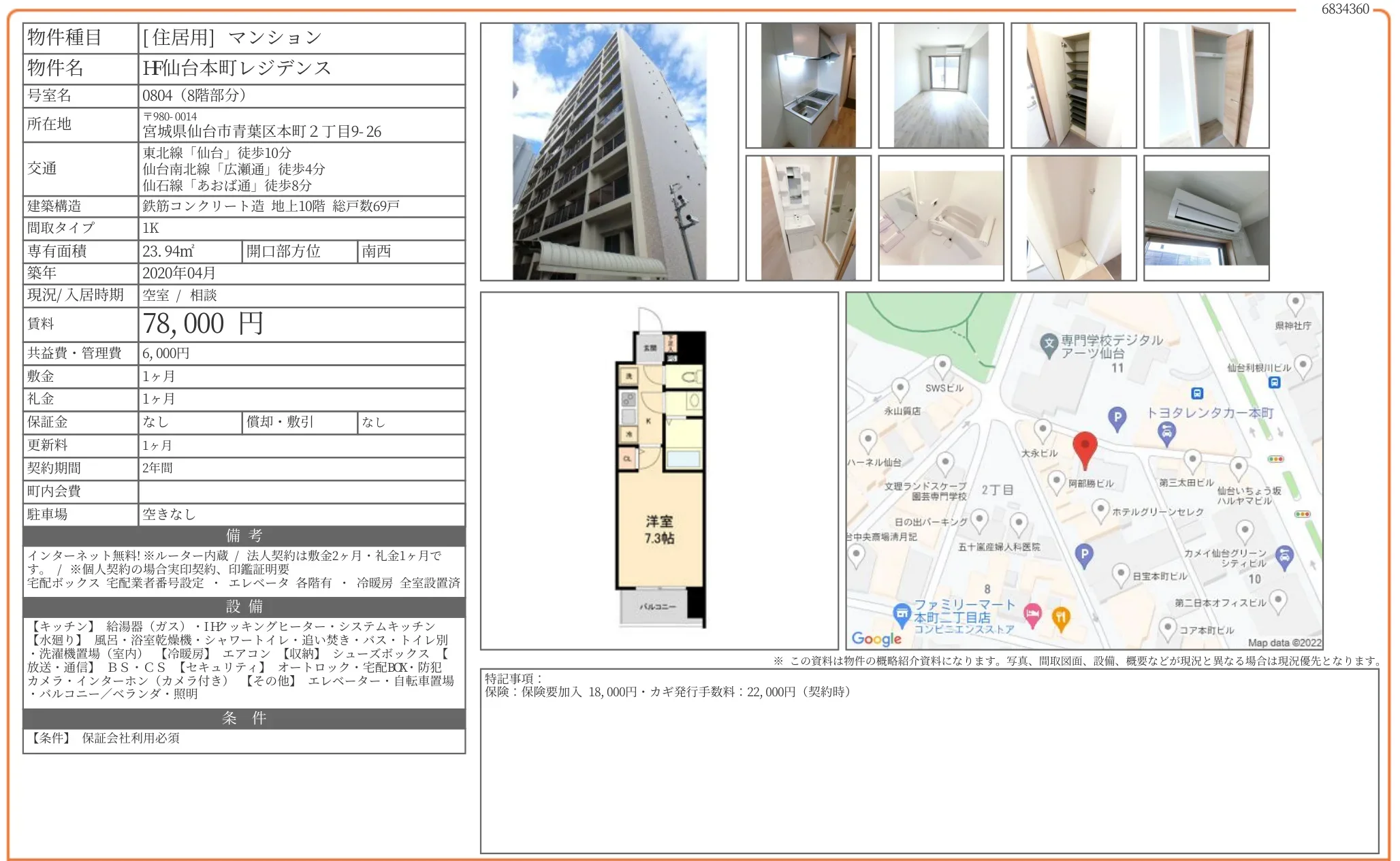Image resolution: width=1400 pixels, height=861 pixels.
Task: Click the condition text 保証会社利用必須
Action: point(131,738)
